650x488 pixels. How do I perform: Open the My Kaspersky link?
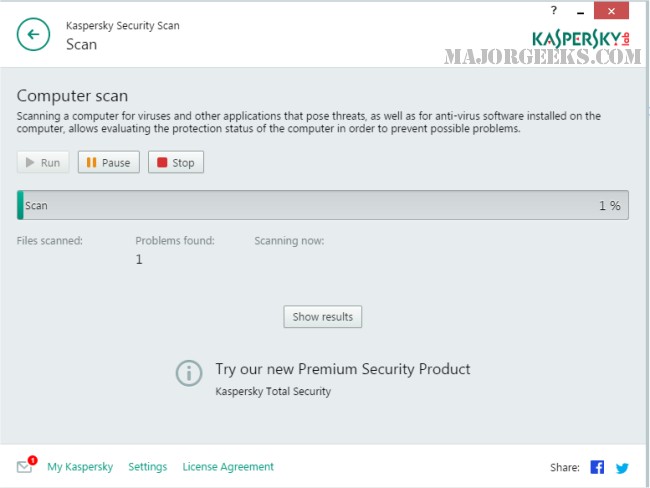pos(80,467)
